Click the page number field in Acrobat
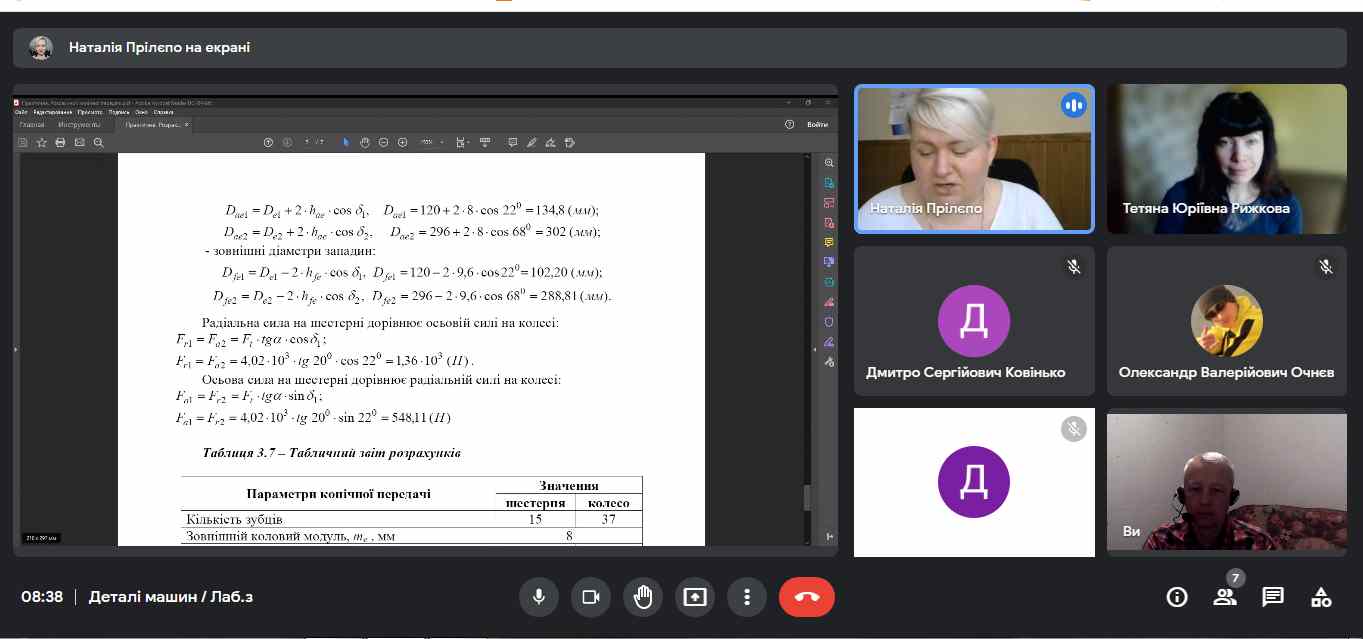The width and height of the screenshot is (1363, 639). point(308,142)
